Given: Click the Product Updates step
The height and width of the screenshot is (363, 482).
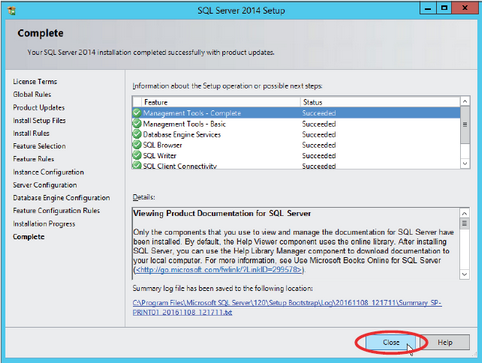Looking at the screenshot, I should tap(39, 107).
